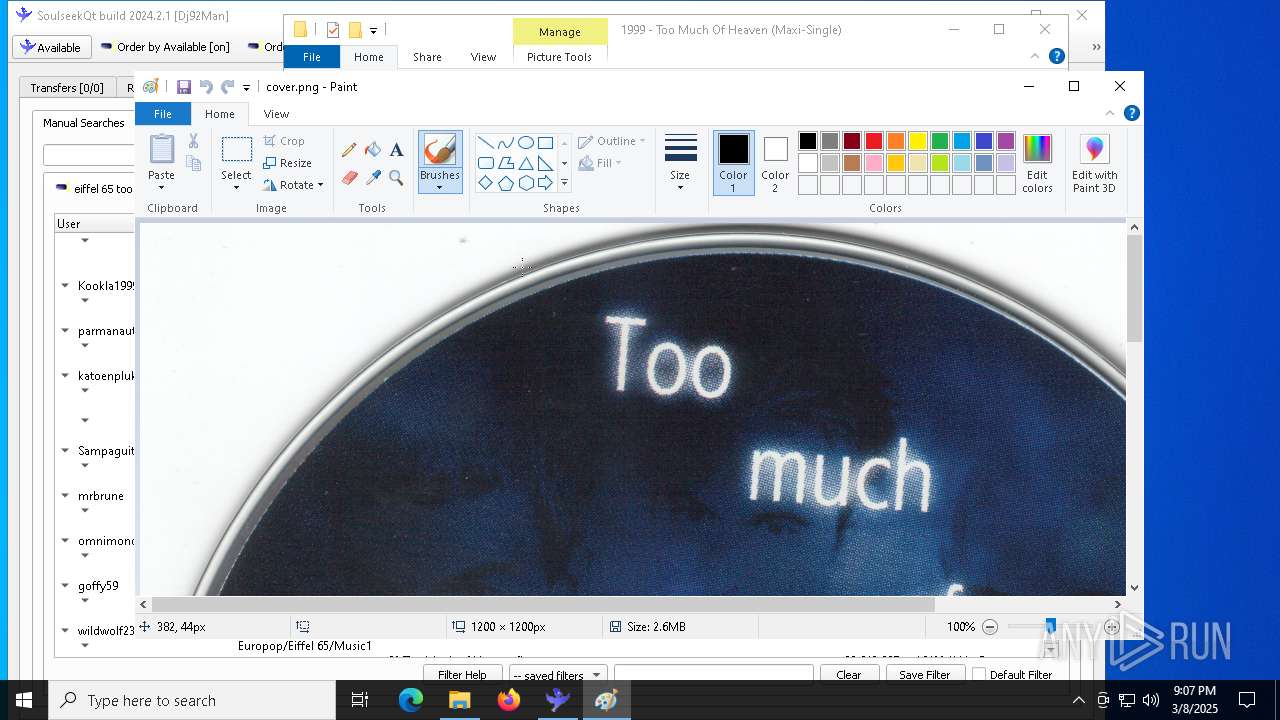This screenshot has height=720, width=1280.
Task: Select the Magnifier tool
Action: [396, 178]
